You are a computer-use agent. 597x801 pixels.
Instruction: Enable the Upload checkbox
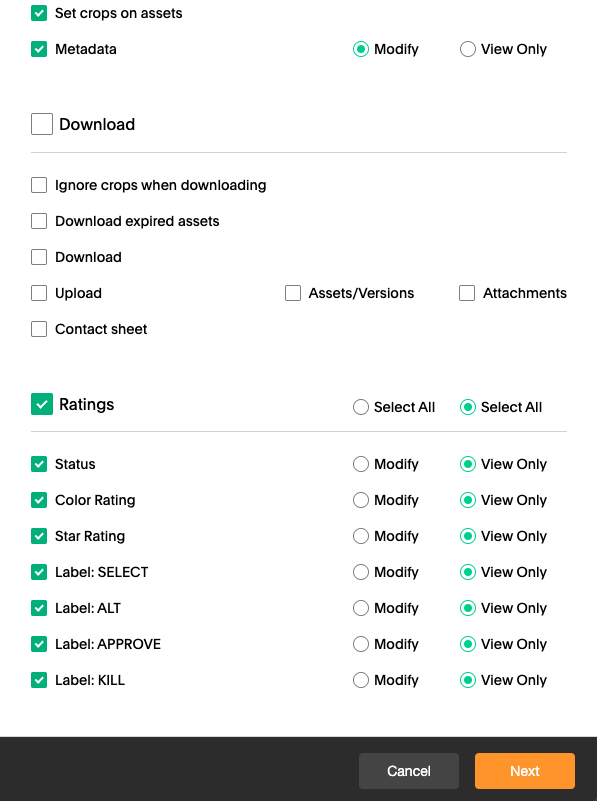tap(39, 293)
